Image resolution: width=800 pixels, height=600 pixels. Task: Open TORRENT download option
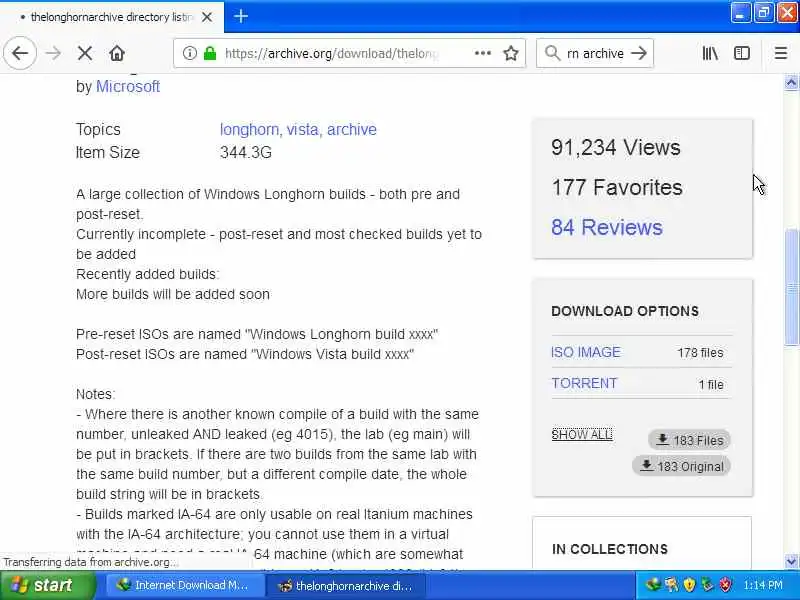pos(584,383)
